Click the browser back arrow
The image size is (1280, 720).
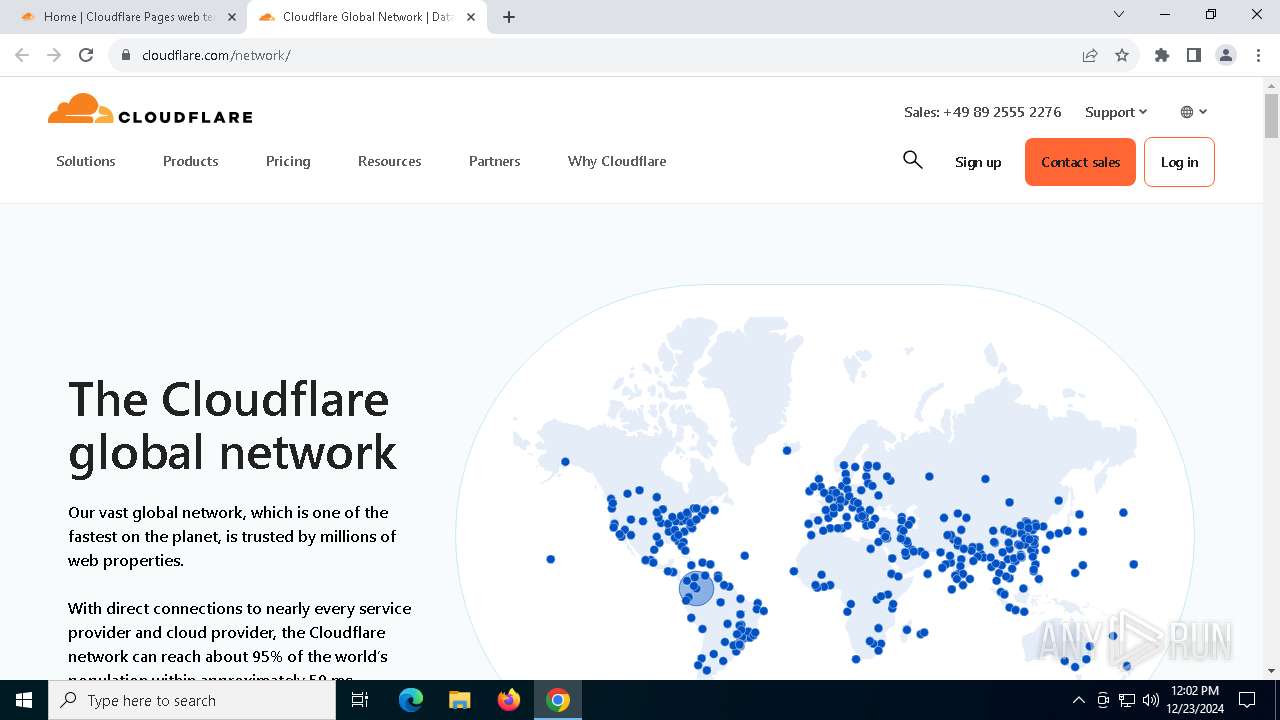click(x=22, y=55)
